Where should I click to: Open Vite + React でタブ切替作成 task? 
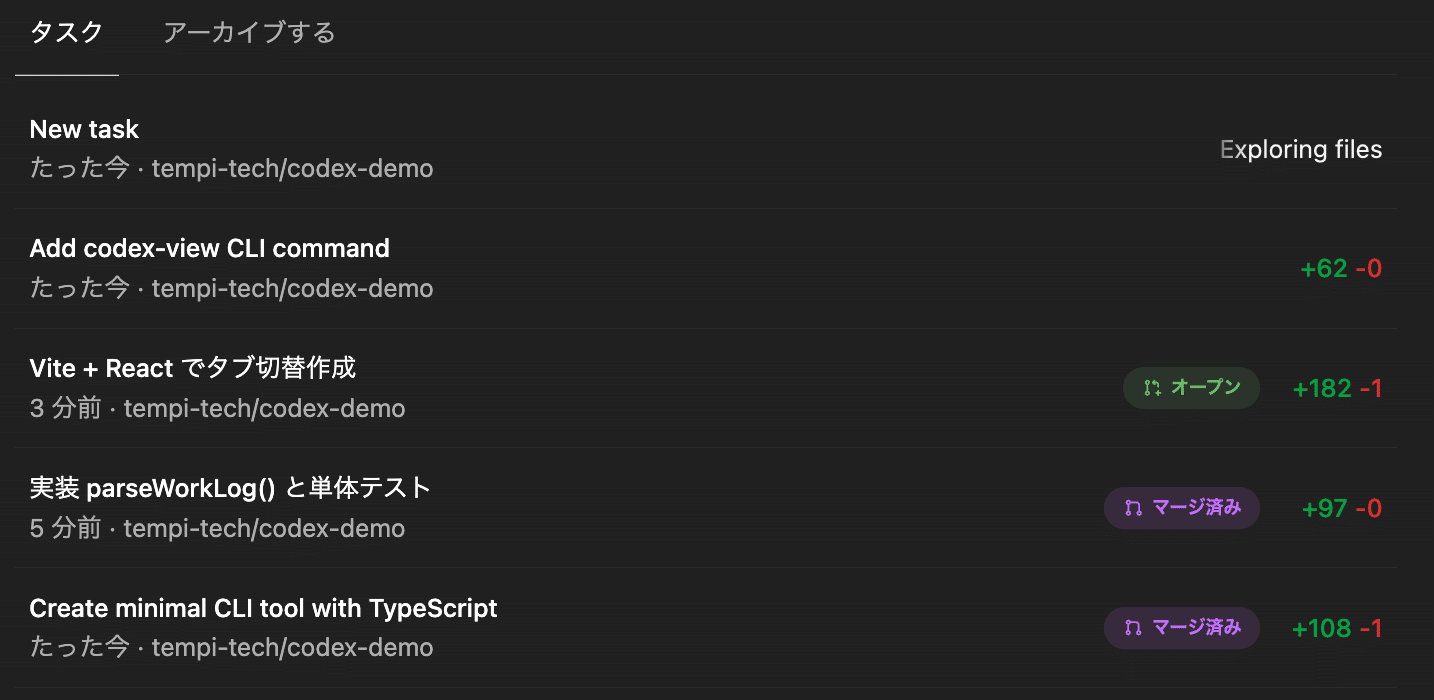coord(193,368)
